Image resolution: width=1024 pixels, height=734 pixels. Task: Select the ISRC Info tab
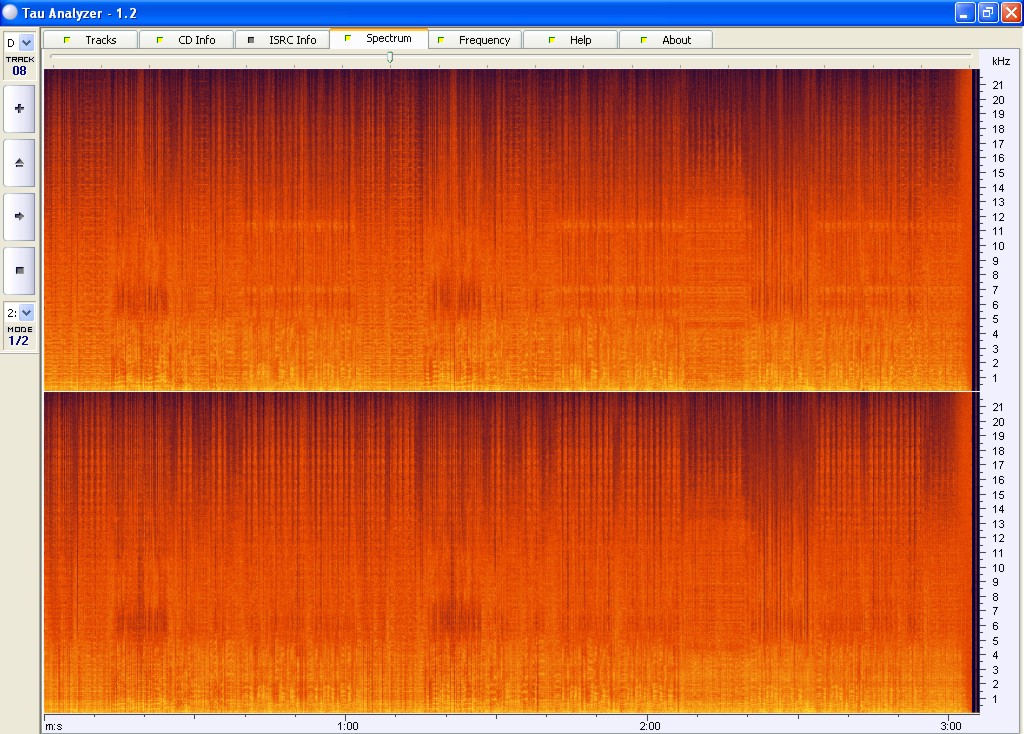[x=282, y=40]
